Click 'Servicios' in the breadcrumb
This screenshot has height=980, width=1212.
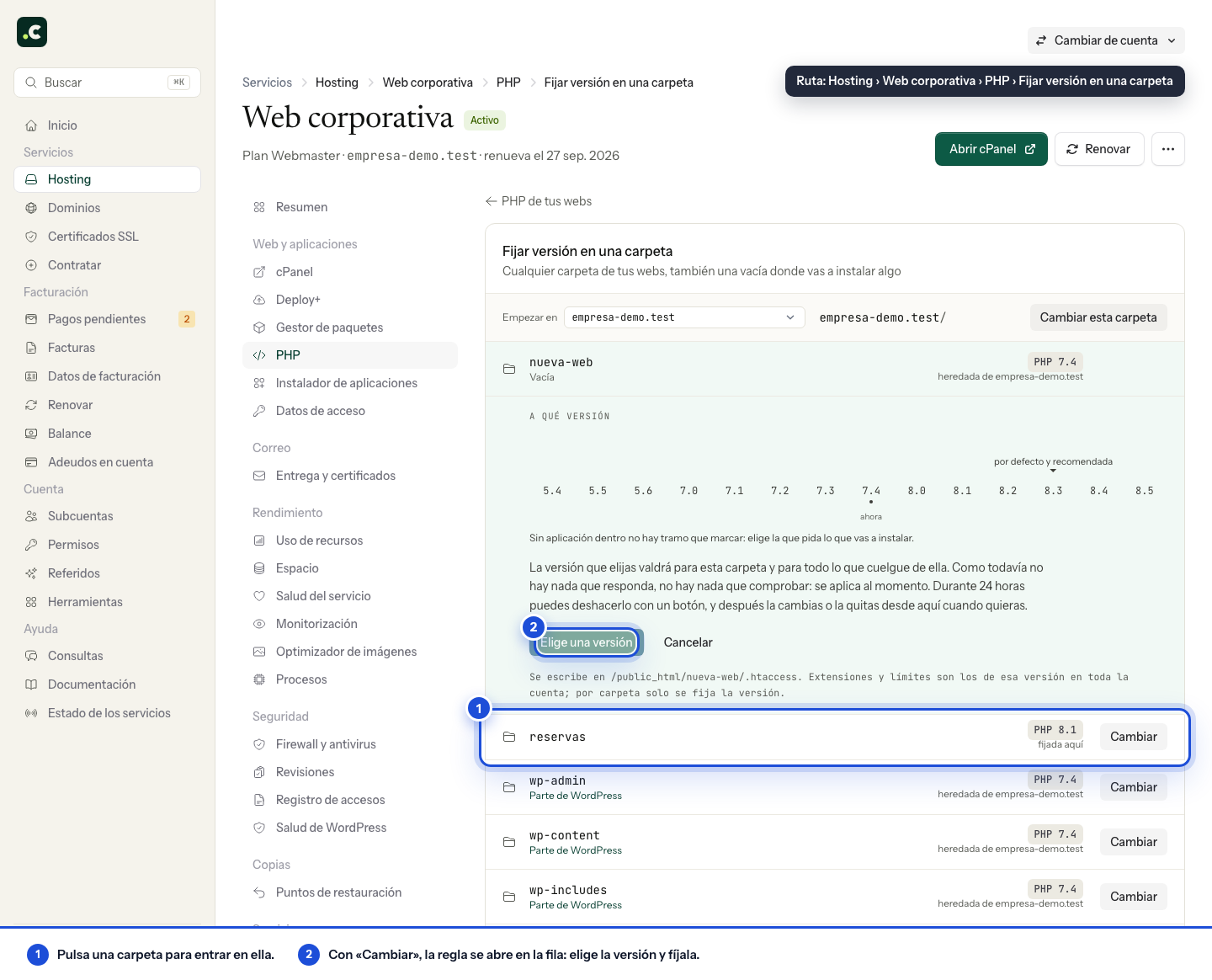pyautogui.click(x=267, y=83)
